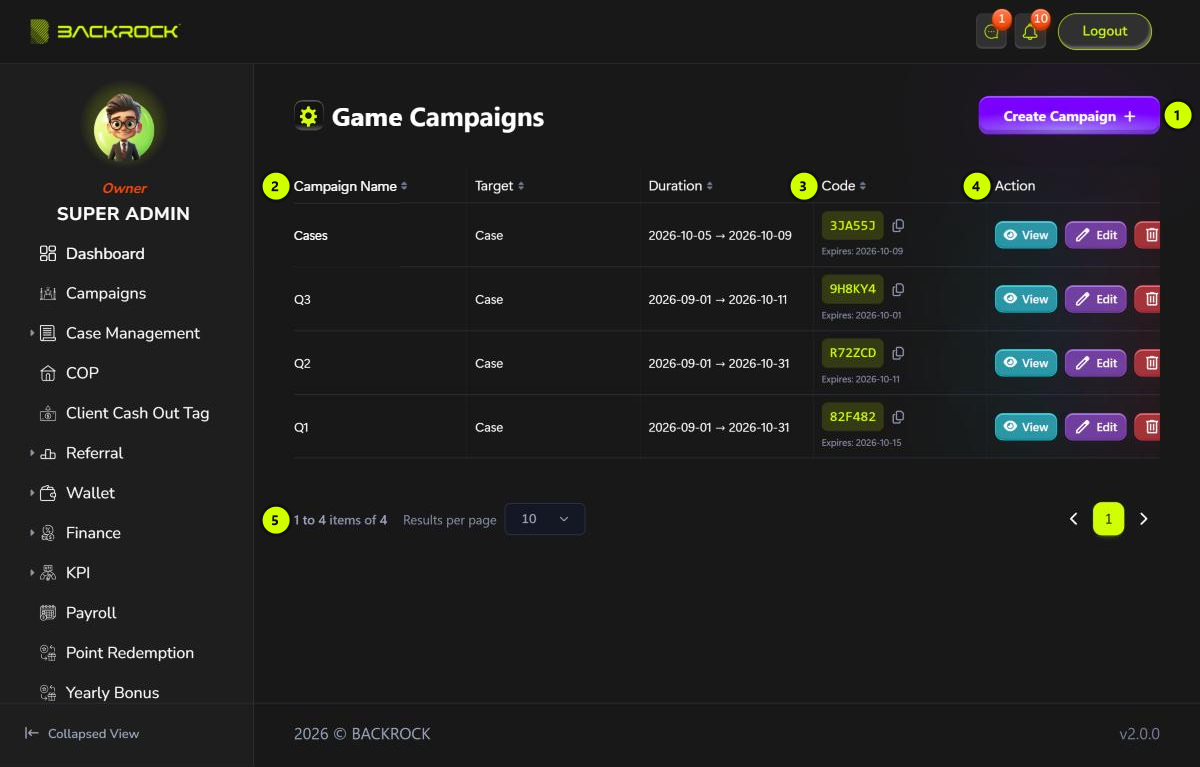View the Cases campaign
Image resolution: width=1200 pixels, height=767 pixels.
(x=1026, y=235)
